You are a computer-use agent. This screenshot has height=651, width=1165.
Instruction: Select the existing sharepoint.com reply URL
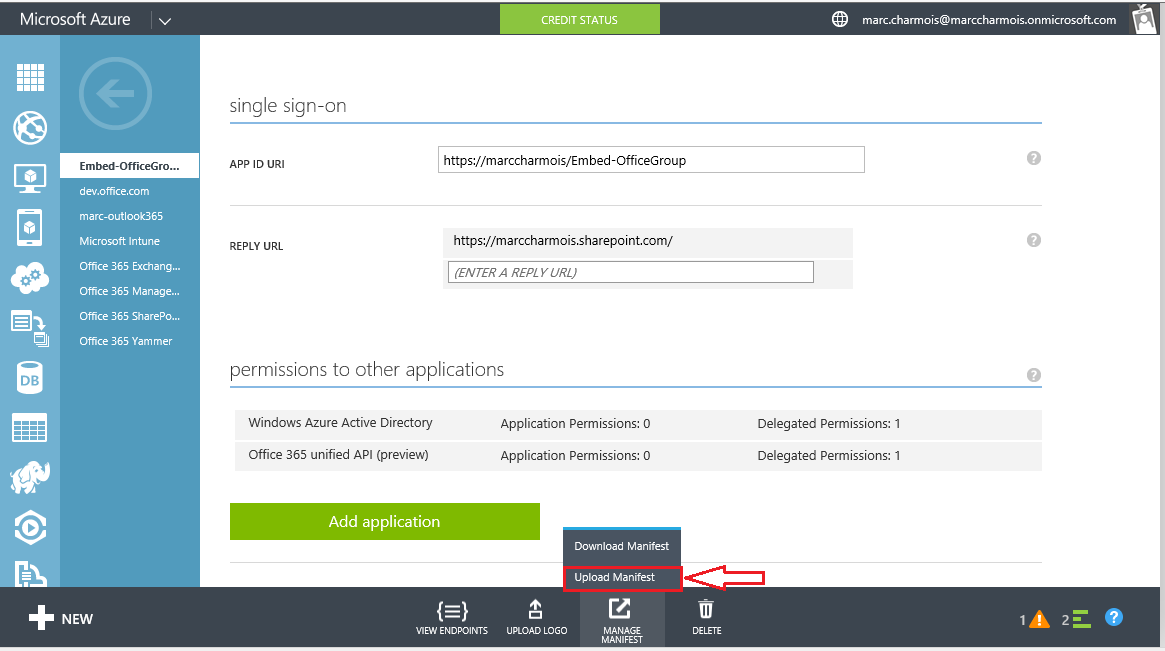[648, 242]
